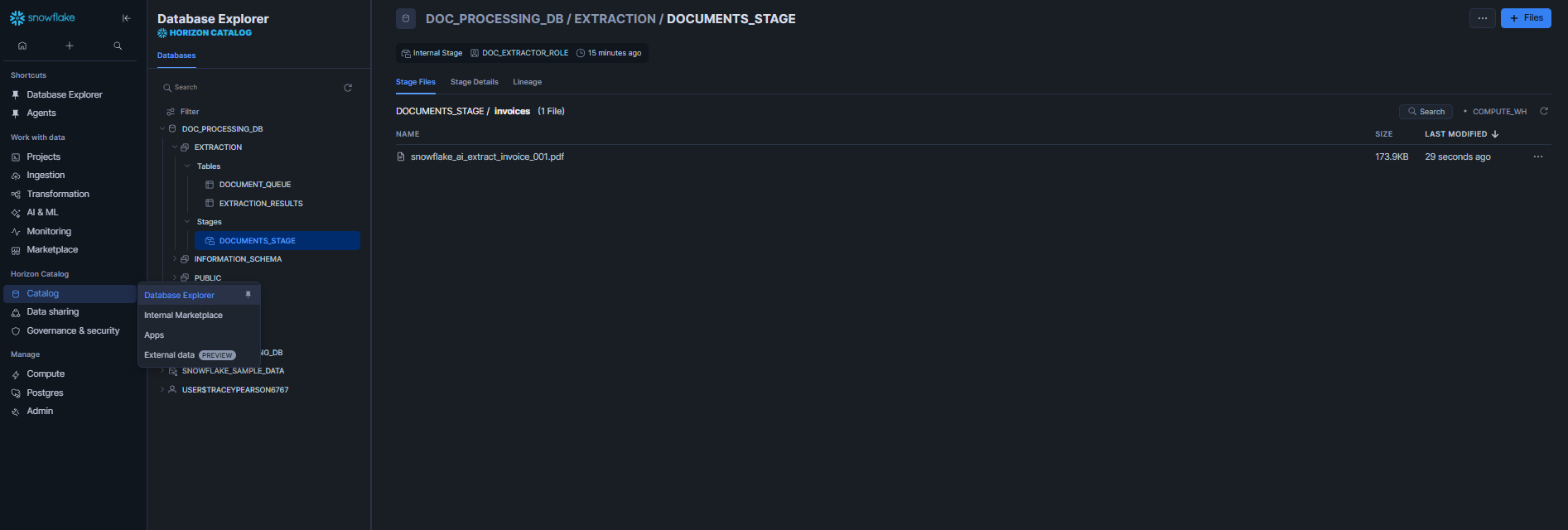Screen dimensions: 1568x530
Task: Open the more options menu for the invoice file
Action: coord(1538,156)
